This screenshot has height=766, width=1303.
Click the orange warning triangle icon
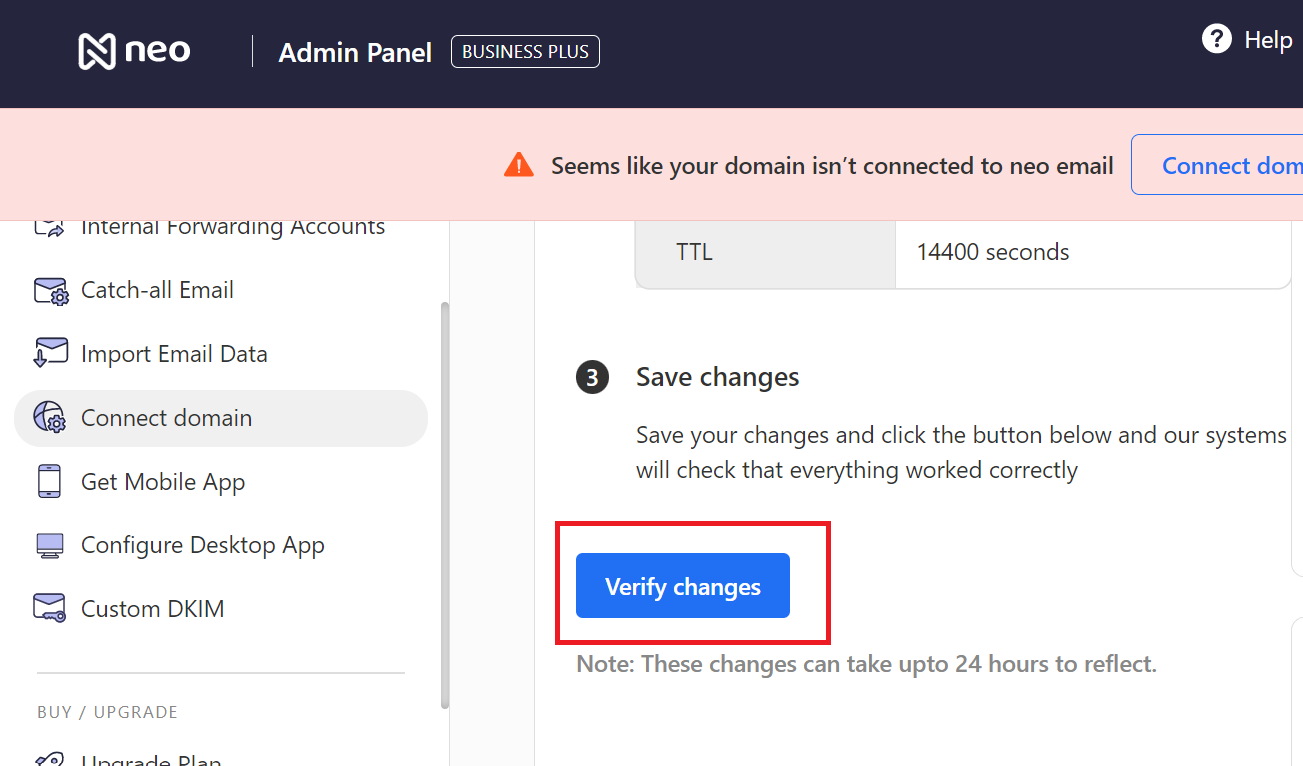519,165
